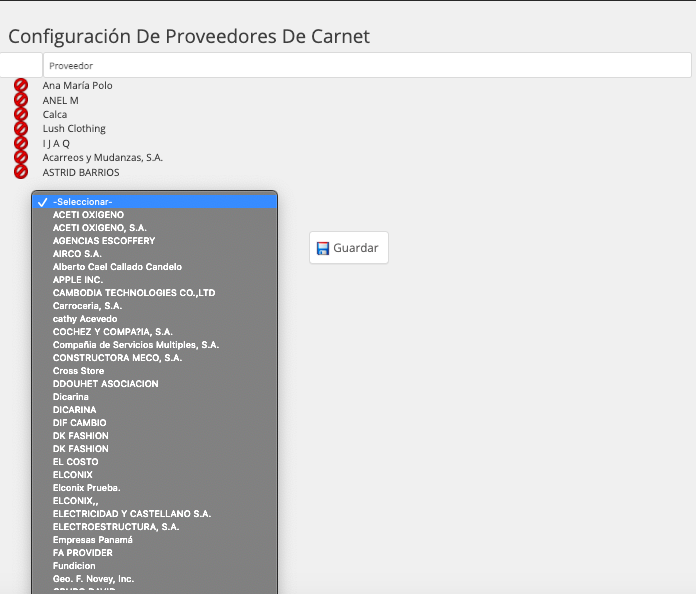696x594 pixels.
Task: Select Alberto Cael Callado Candelo option
Action: tap(154, 267)
